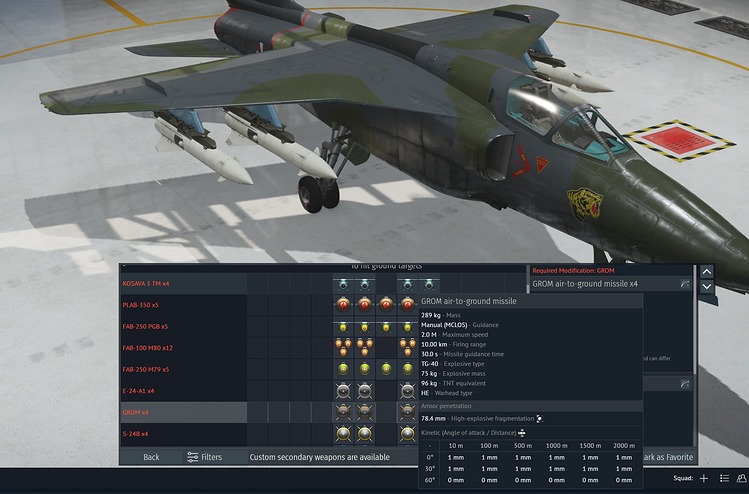Click Mark as Favorite button
749x494 pixels.
pos(668,457)
